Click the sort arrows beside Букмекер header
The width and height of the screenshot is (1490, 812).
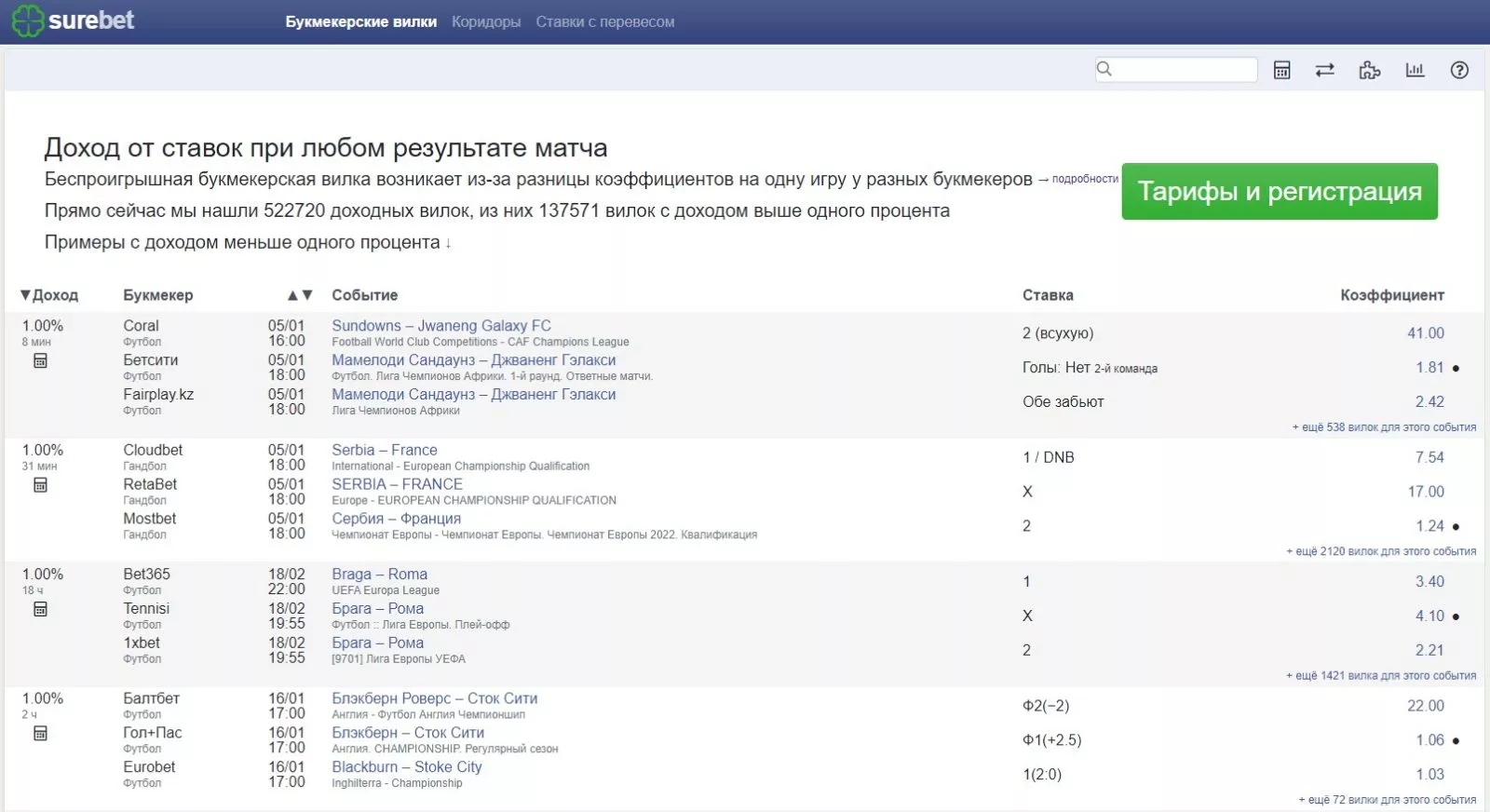click(300, 295)
